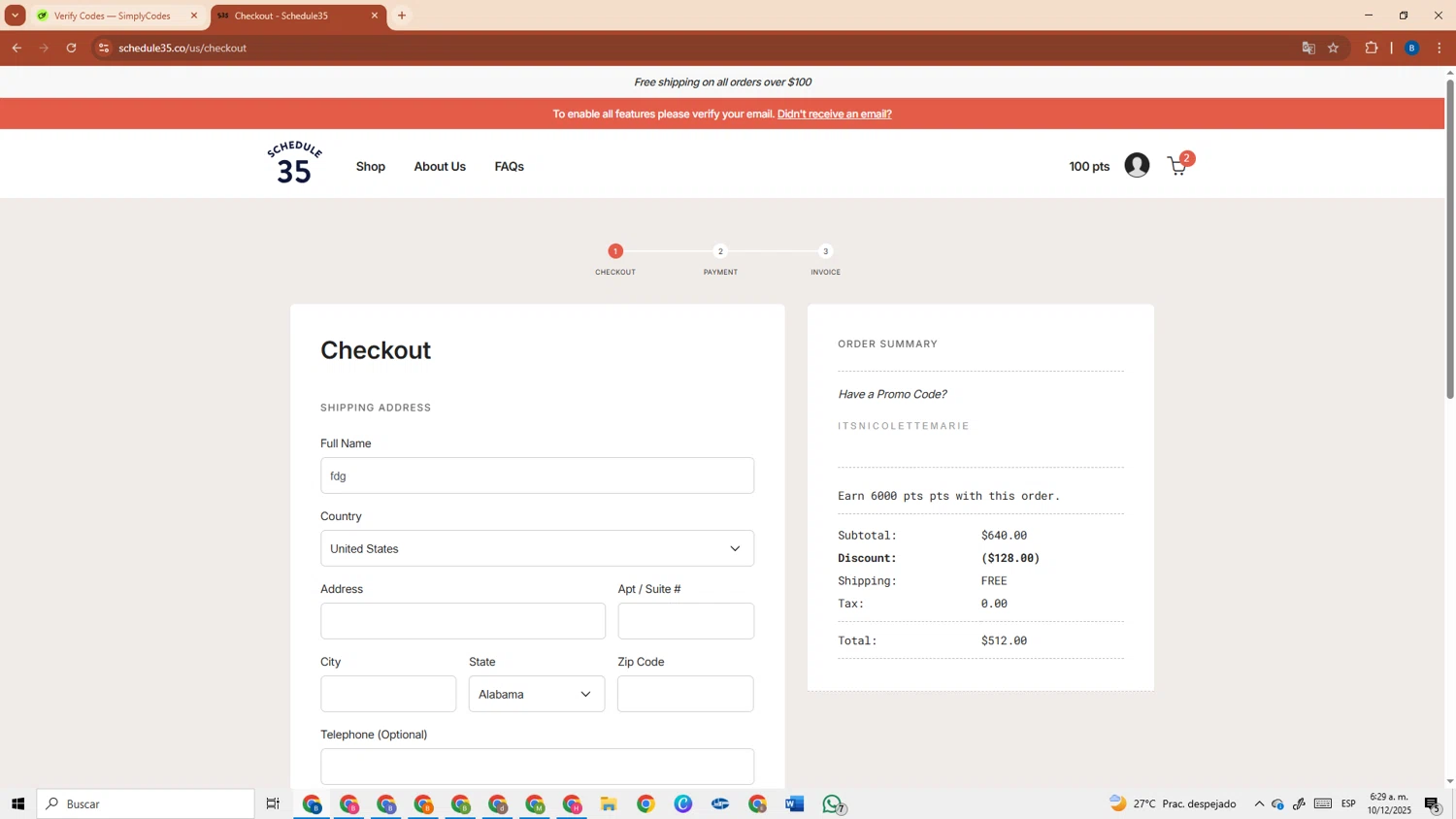Click the Earn 6000 pts message
This screenshot has height=819, width=1456.
[948, 496]
